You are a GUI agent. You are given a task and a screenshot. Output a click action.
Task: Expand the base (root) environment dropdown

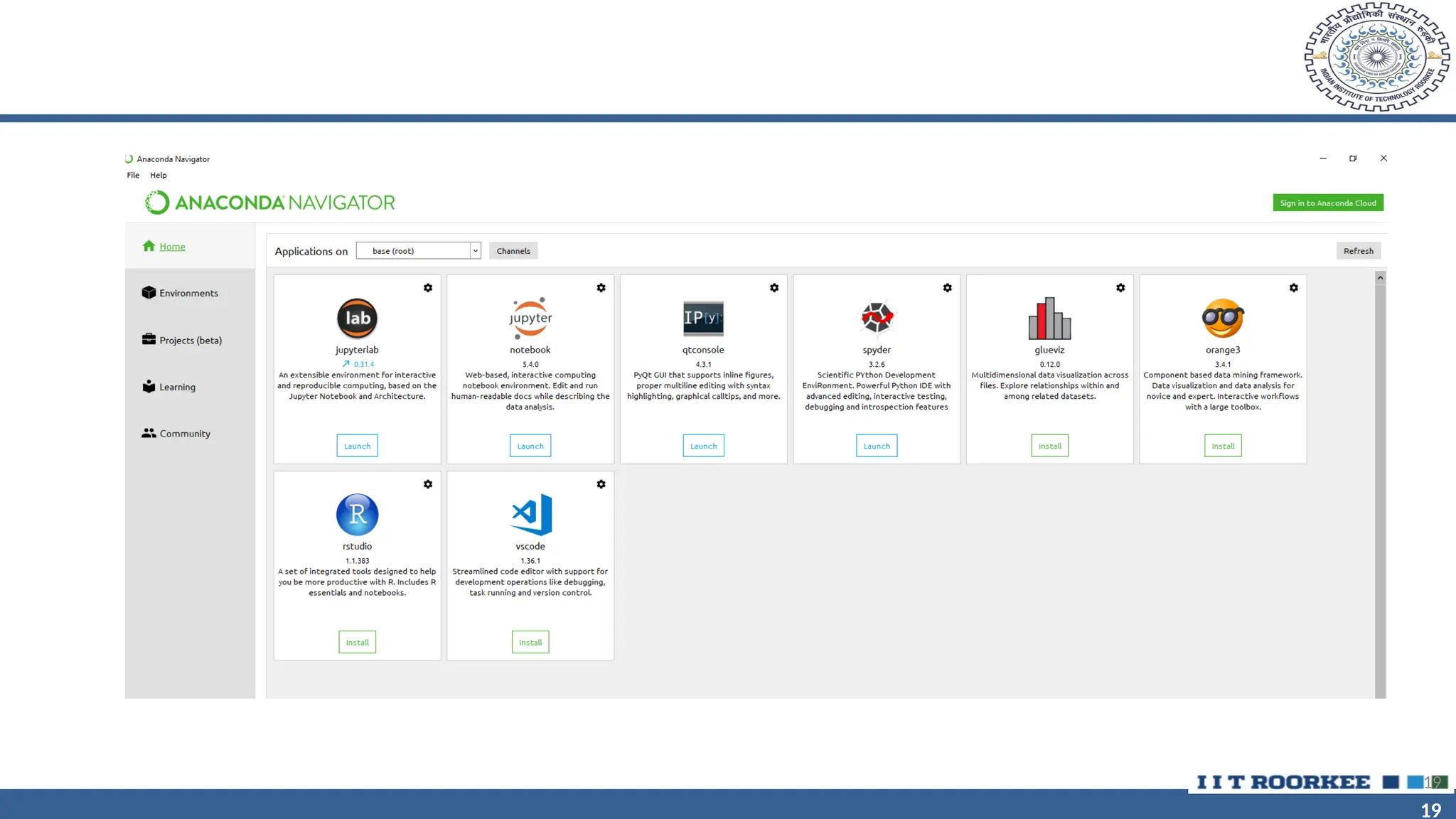coord(475,251)
